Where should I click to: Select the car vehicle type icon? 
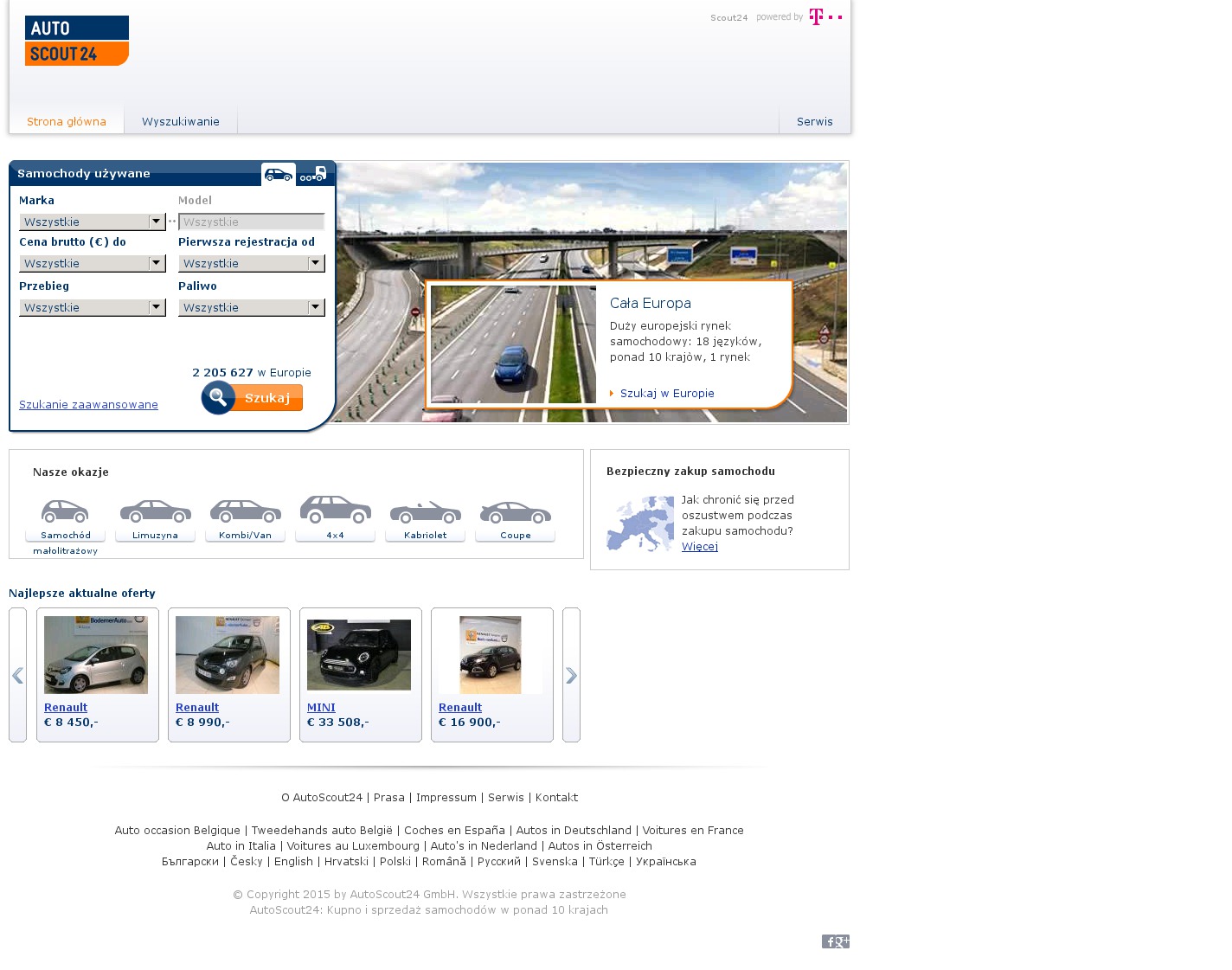tap(279, 175)
